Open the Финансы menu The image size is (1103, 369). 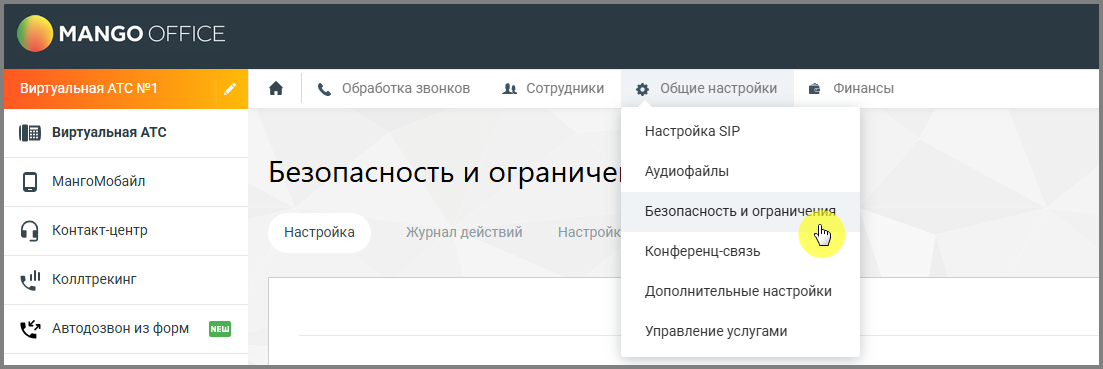pyautogui.click(x=851, y=89)
